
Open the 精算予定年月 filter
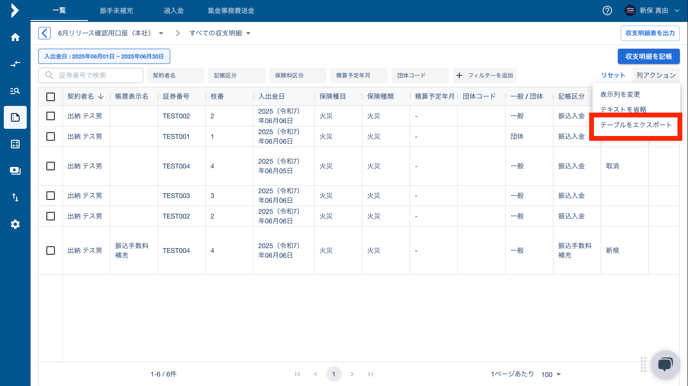tap(358, 75)
